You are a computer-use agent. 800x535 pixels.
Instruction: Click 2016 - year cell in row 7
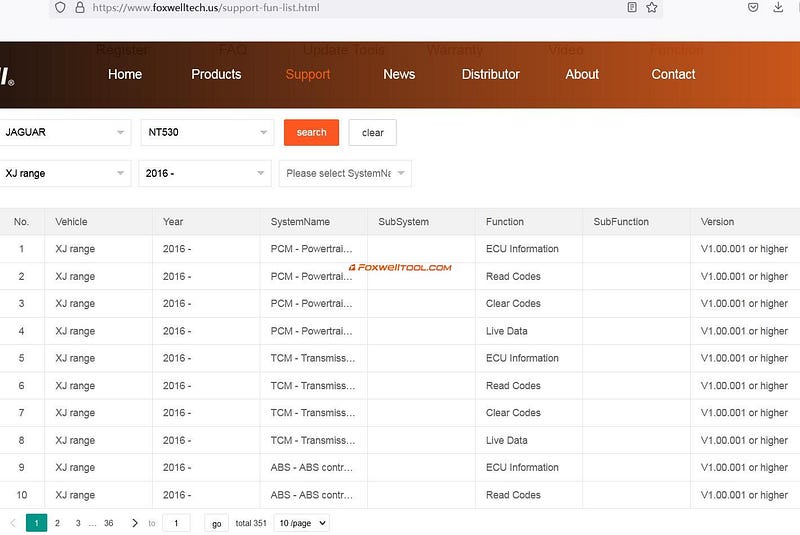click(177, 413)
